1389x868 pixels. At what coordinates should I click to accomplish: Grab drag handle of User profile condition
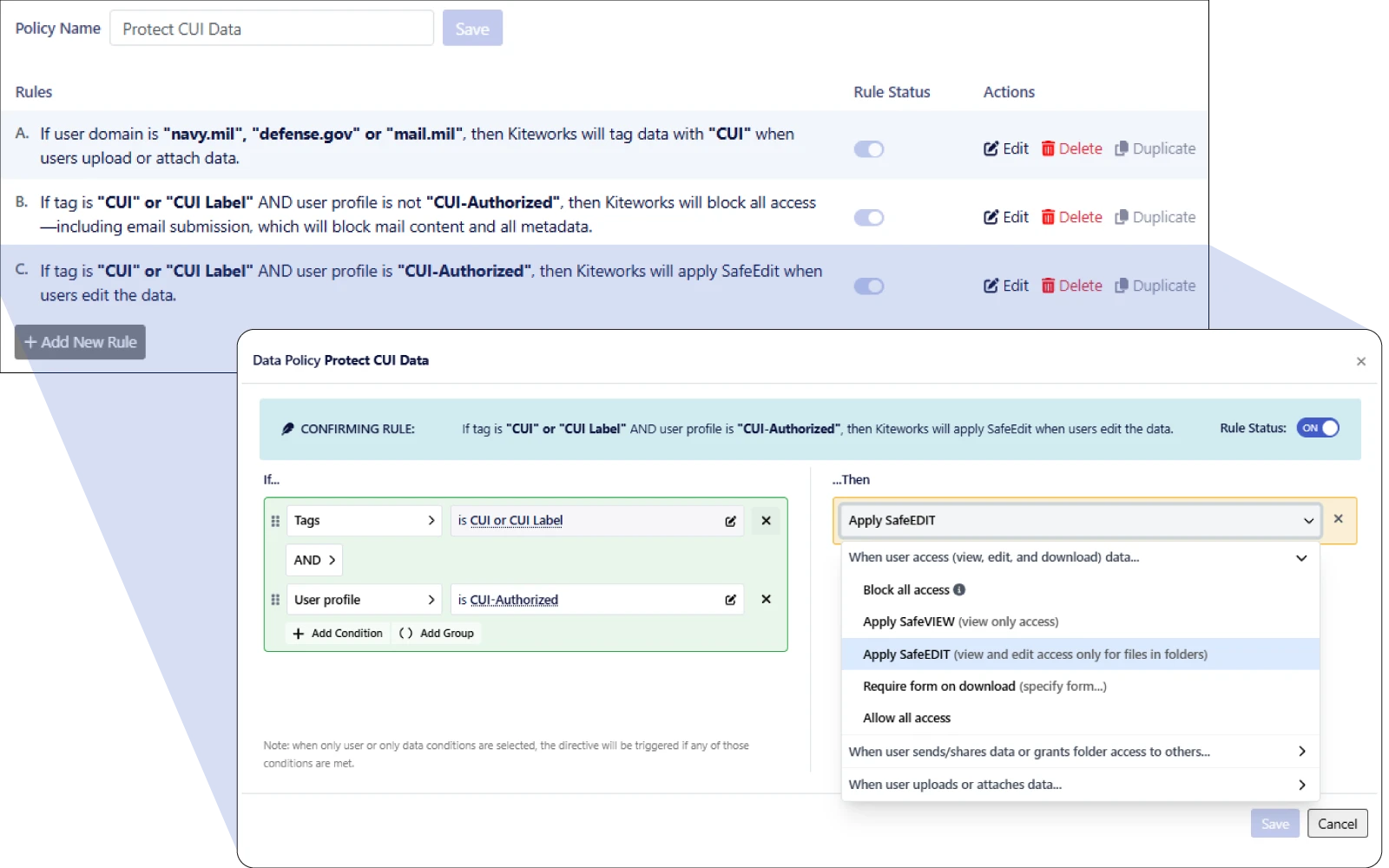coord(275,600)
